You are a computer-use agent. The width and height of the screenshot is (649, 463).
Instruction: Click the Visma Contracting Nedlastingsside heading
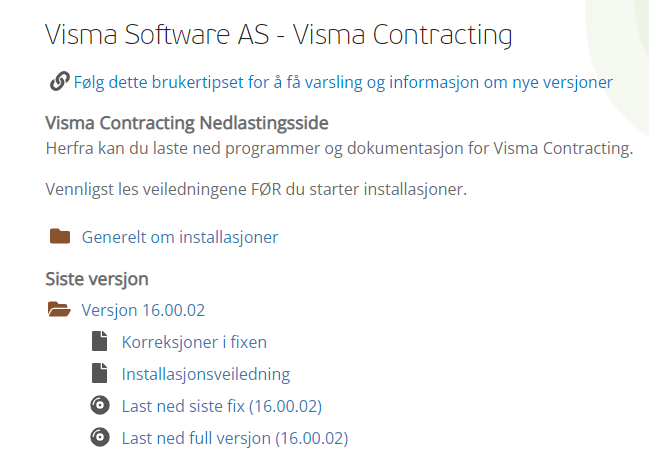coord(187,123)
